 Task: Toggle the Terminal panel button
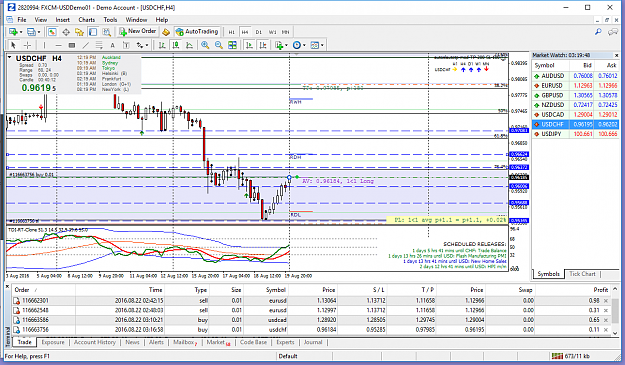point(93,32)
